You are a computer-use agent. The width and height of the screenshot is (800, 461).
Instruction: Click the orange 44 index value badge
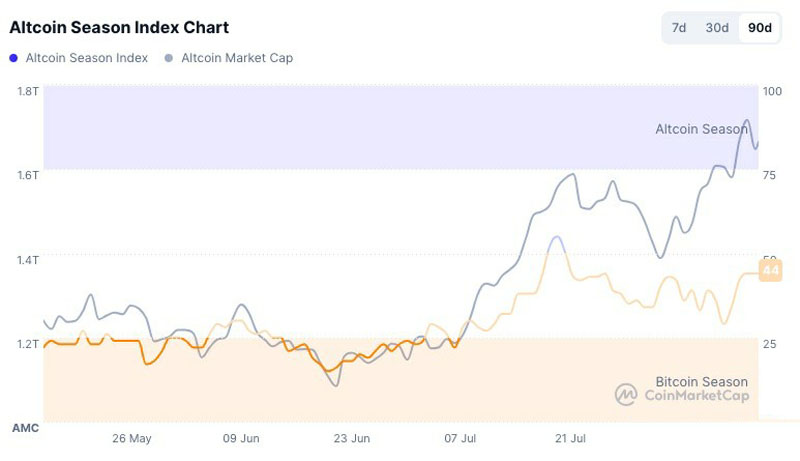tap(770, 271)
